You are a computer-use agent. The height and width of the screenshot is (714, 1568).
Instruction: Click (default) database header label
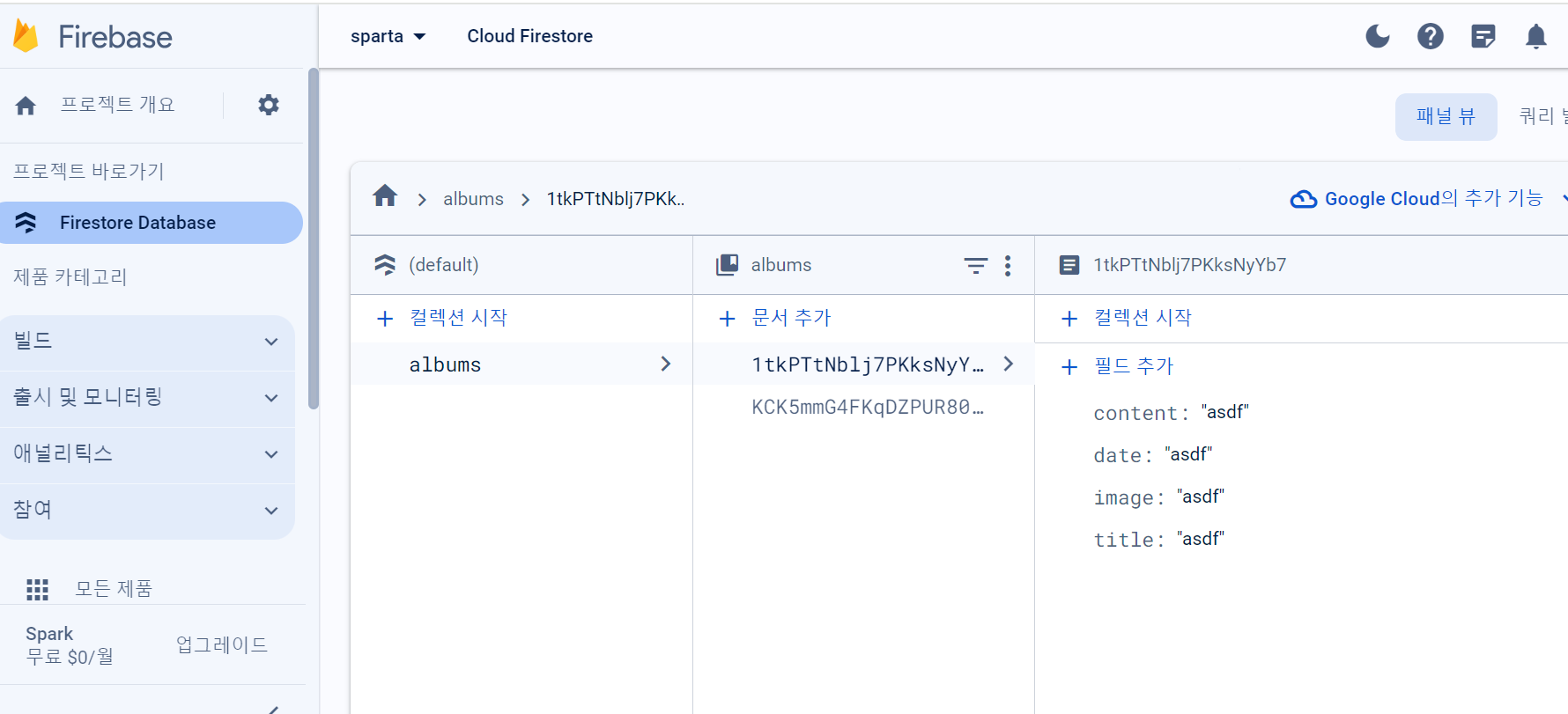(x=444, y=265)
